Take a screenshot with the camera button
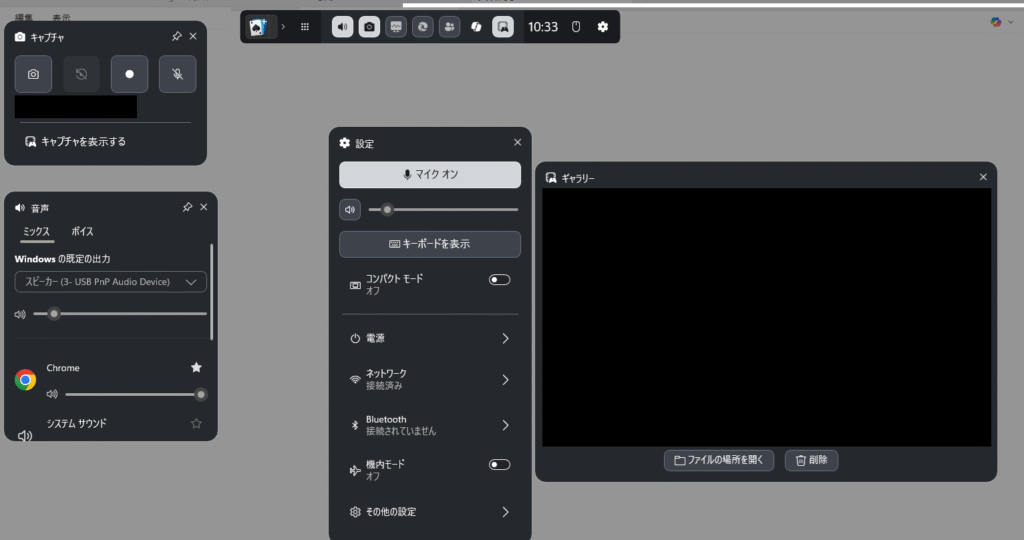The width and height of the screenshot is (1024, 540). (x=33, y=74)
